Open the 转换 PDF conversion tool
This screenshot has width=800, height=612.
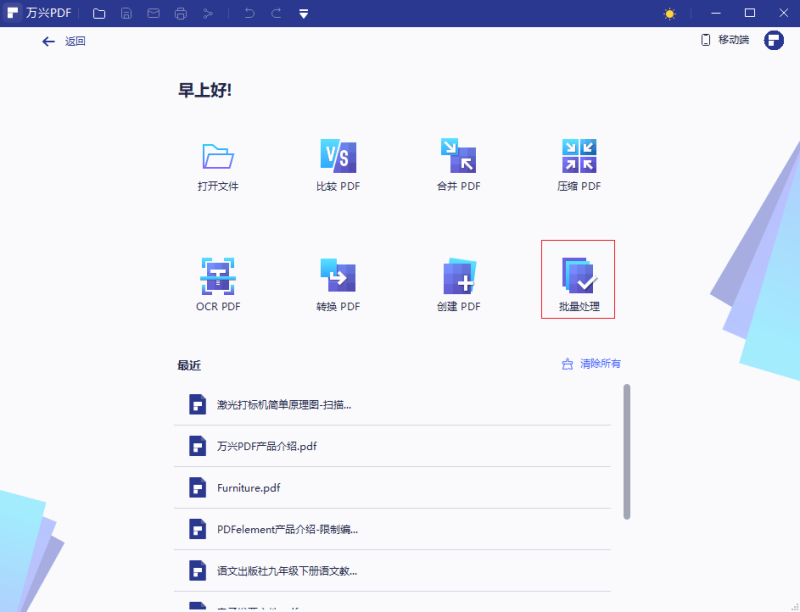(338, 279)
